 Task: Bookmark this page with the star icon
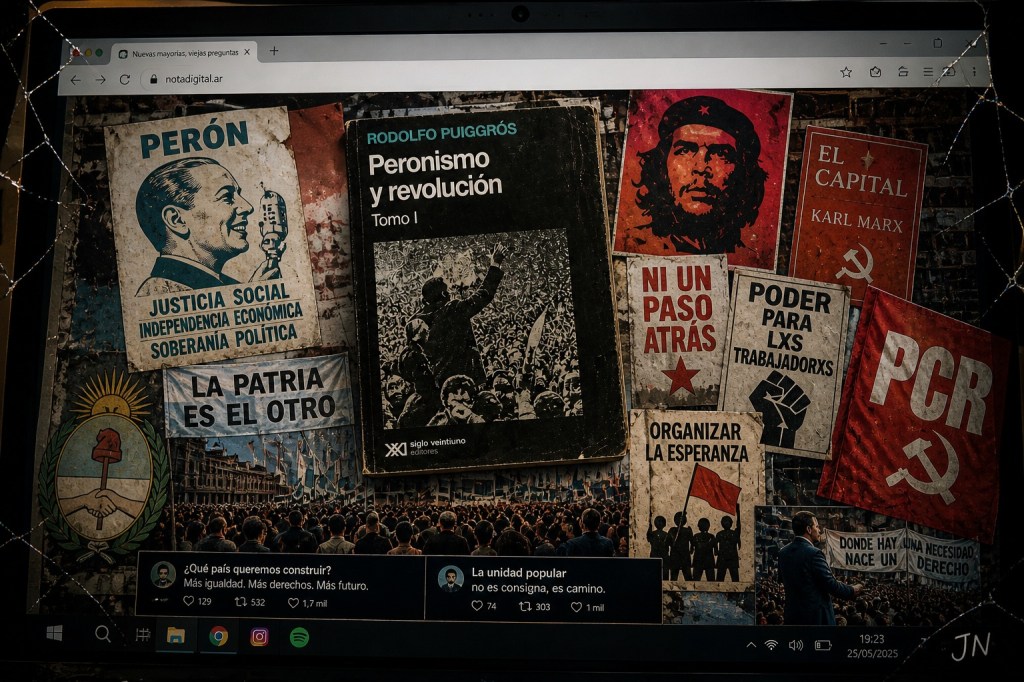[x=846, y=72]
